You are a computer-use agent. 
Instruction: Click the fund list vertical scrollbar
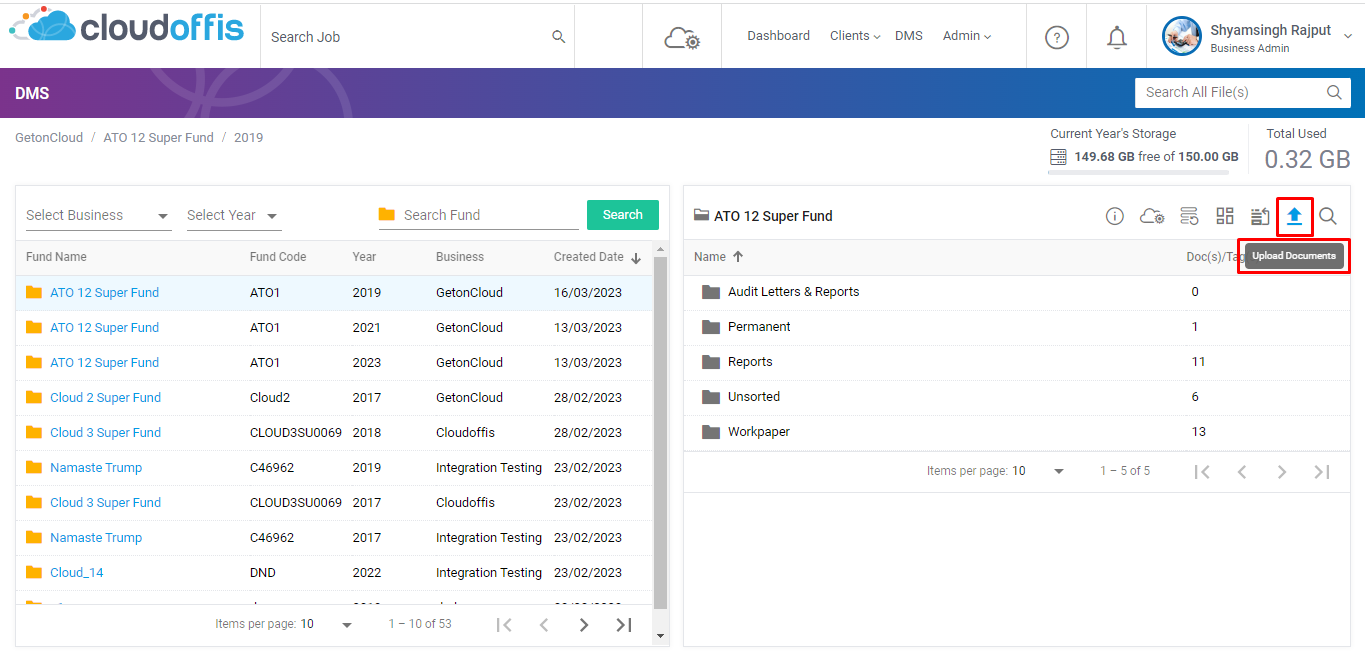click(660, 432)
